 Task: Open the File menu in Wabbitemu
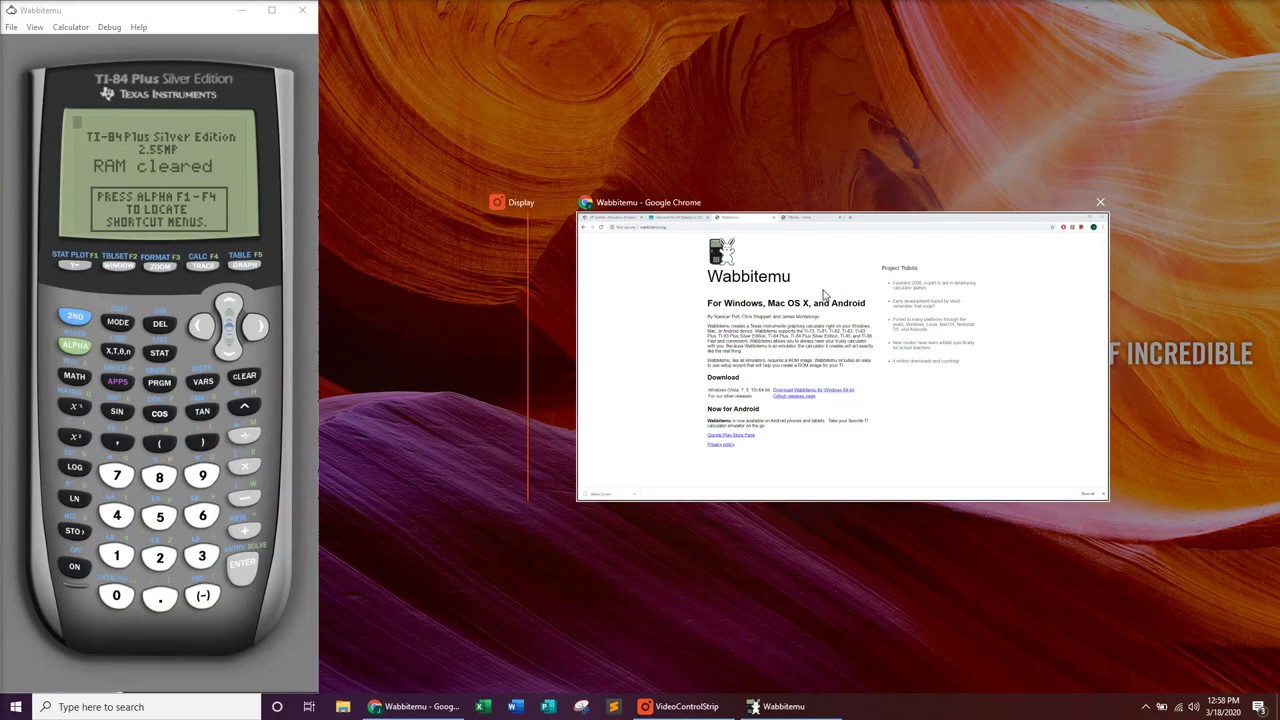11,27
